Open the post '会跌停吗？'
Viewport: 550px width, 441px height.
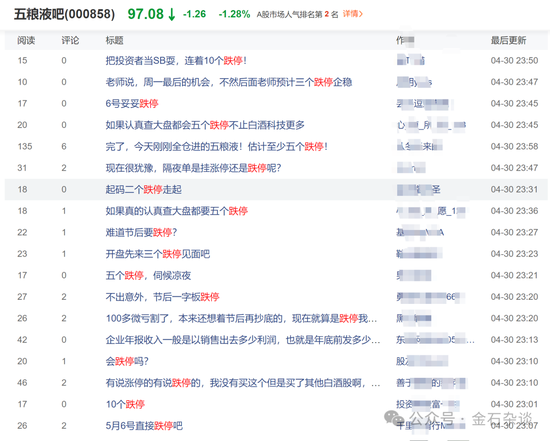pos(127,361)
